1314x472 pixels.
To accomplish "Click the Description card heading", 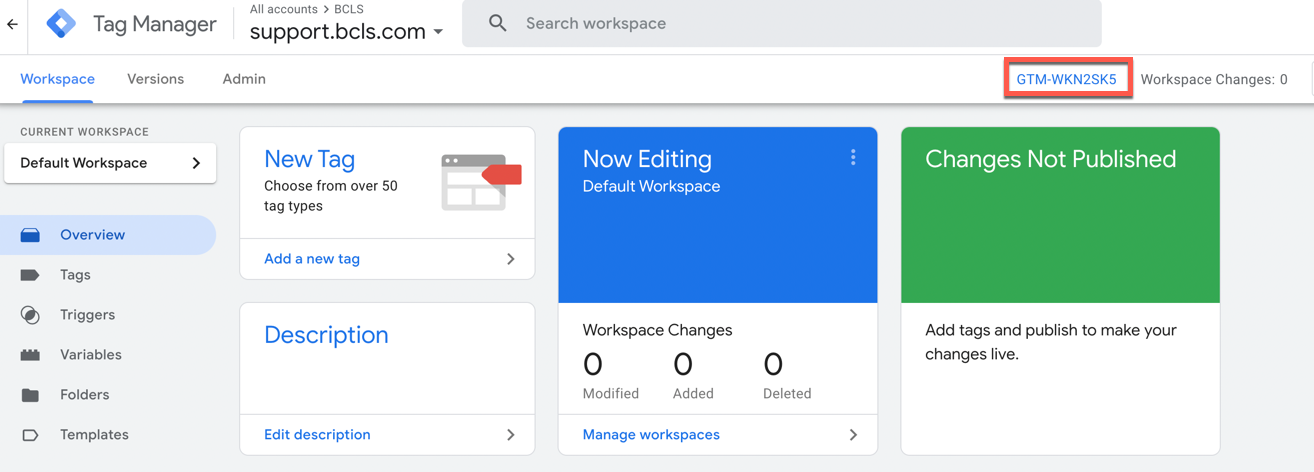I will coord(326,335).
